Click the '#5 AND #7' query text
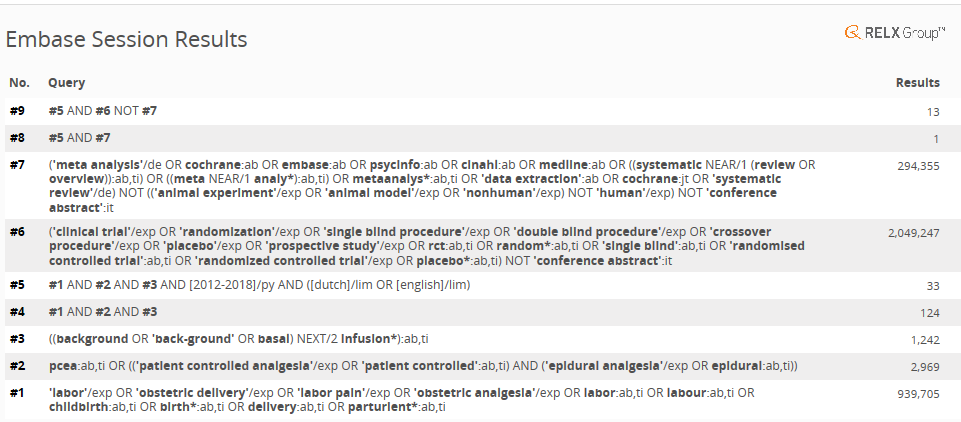961x422 pixels. [79, 138]
